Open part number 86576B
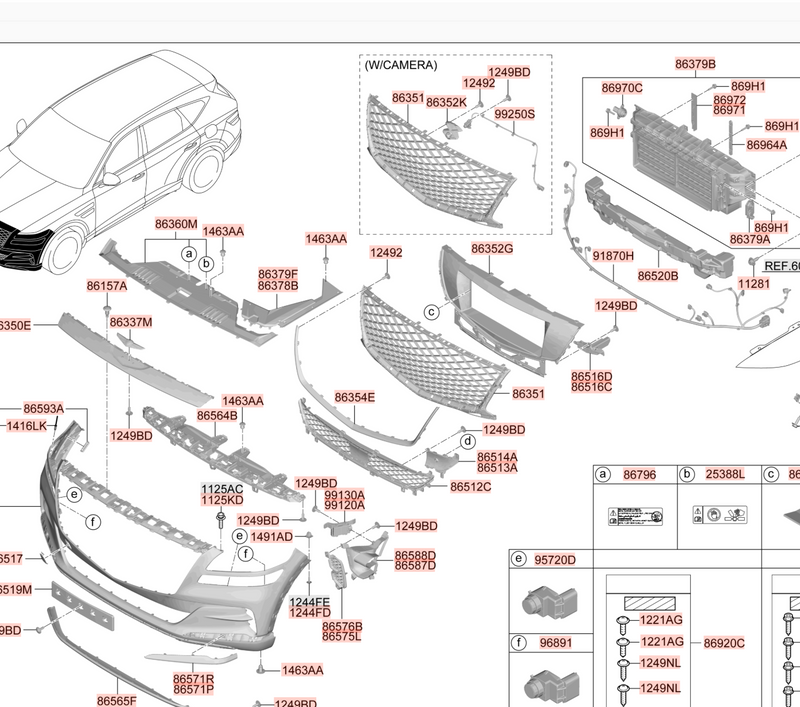The image size is (800, 707). [x=342, y=626]
